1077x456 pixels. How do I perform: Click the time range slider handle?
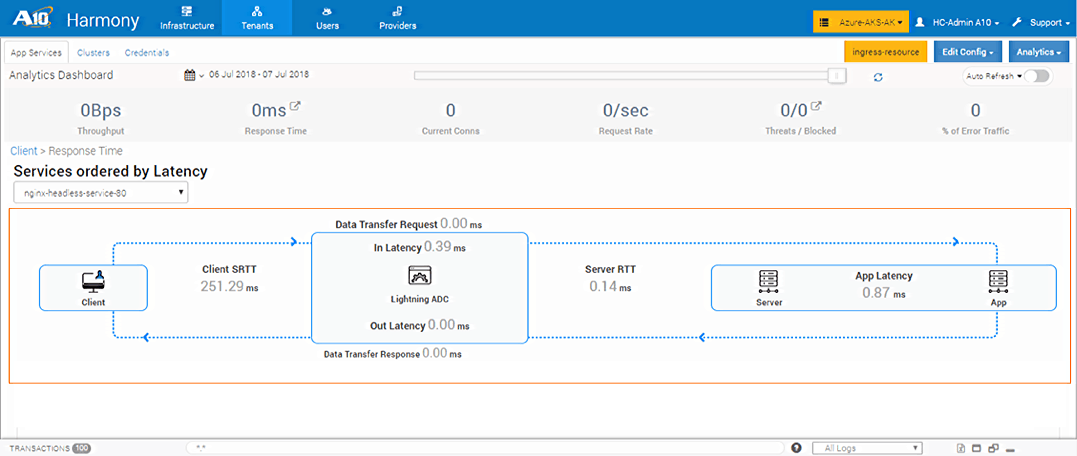[x=837, y=76]
